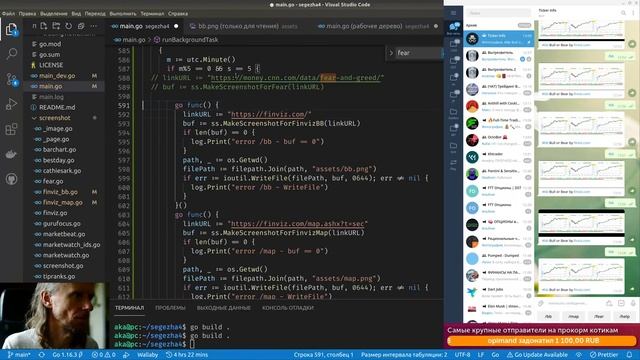Open main_dev.go in Explorer
640x360 pixels.
pyautogui.click(x=57, y=76)
